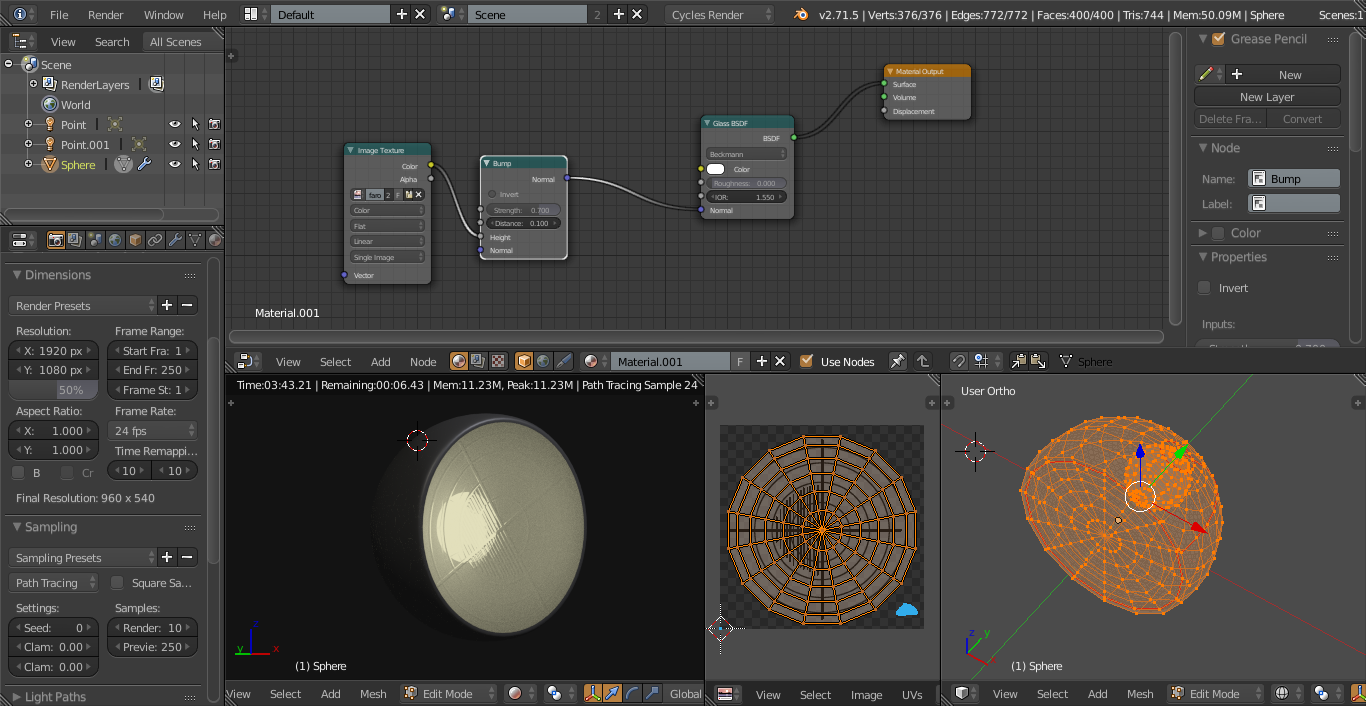Click the Point.001 lamp icon in outliner
1366x706 pixels.
point(50,145)
